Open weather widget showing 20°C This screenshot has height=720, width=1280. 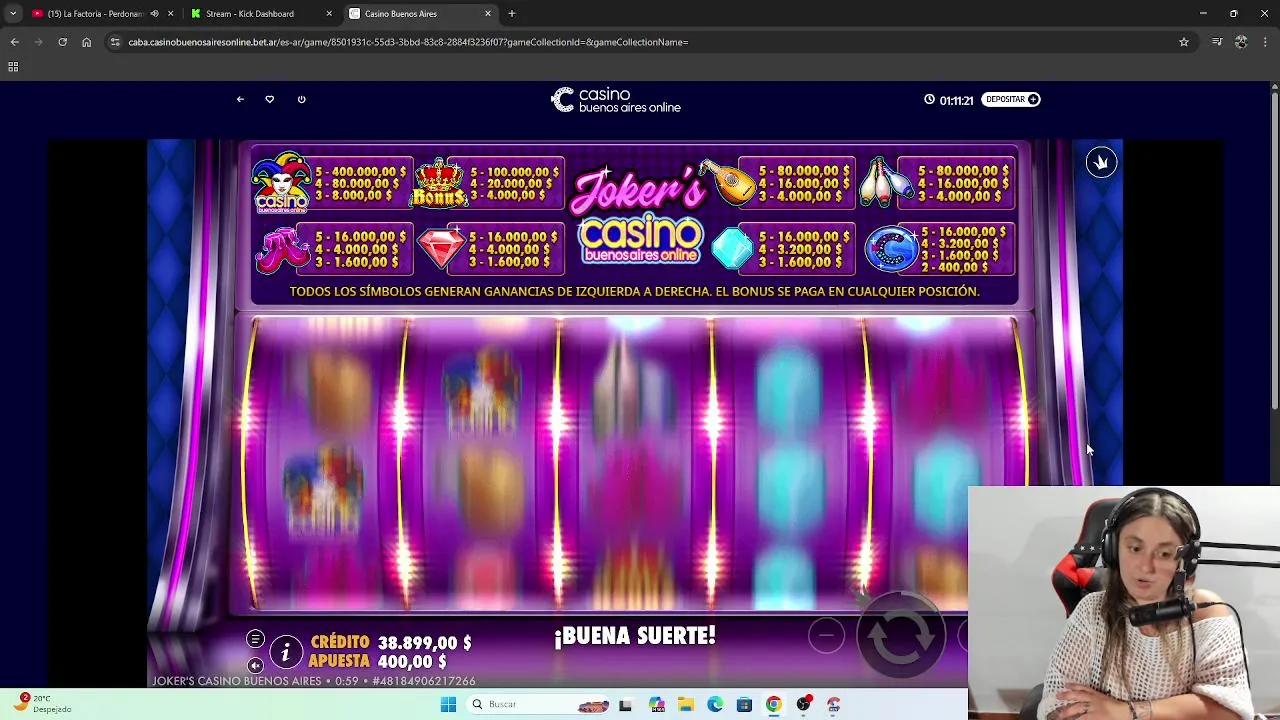click(41, 703)
